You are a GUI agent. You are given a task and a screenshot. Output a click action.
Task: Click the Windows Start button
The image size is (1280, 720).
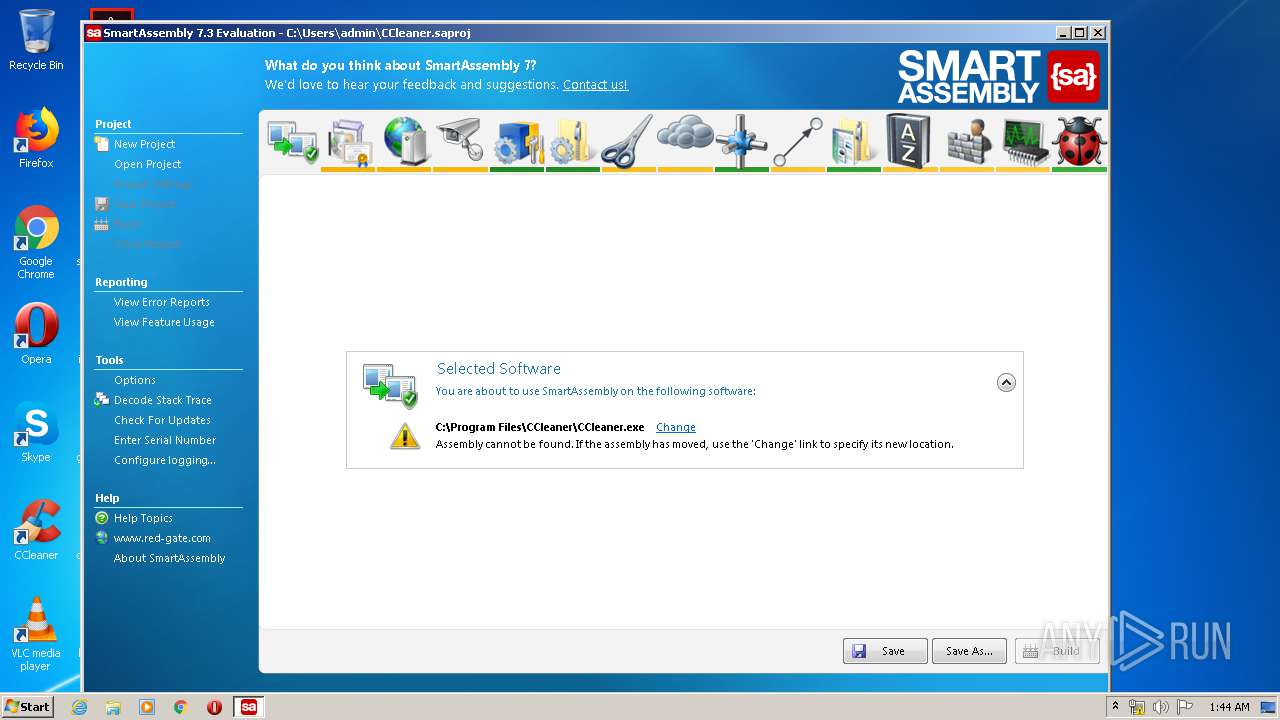28,707
